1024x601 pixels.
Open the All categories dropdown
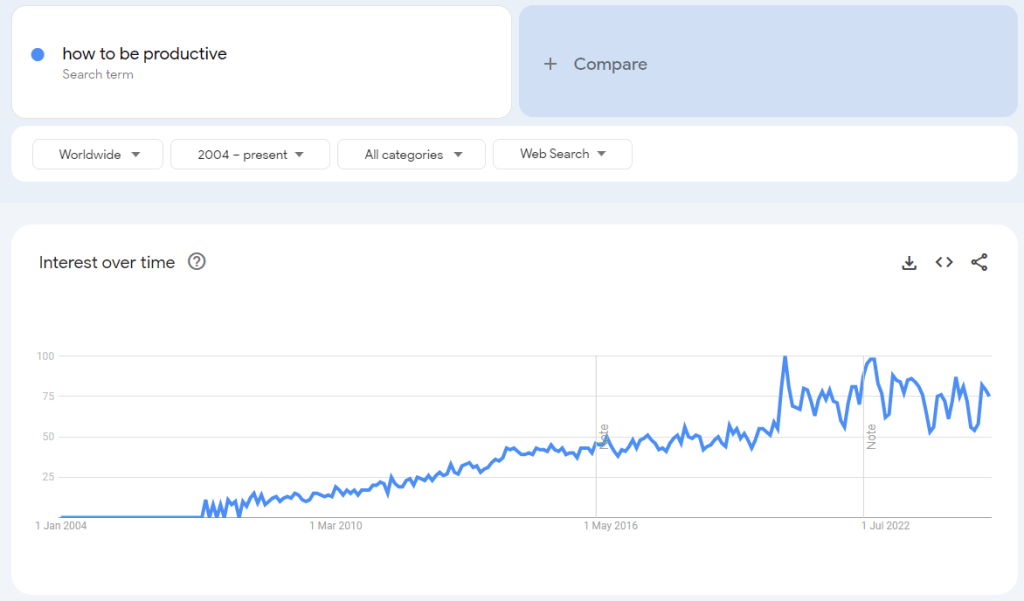pyautogui.click(x=411, y=154)
